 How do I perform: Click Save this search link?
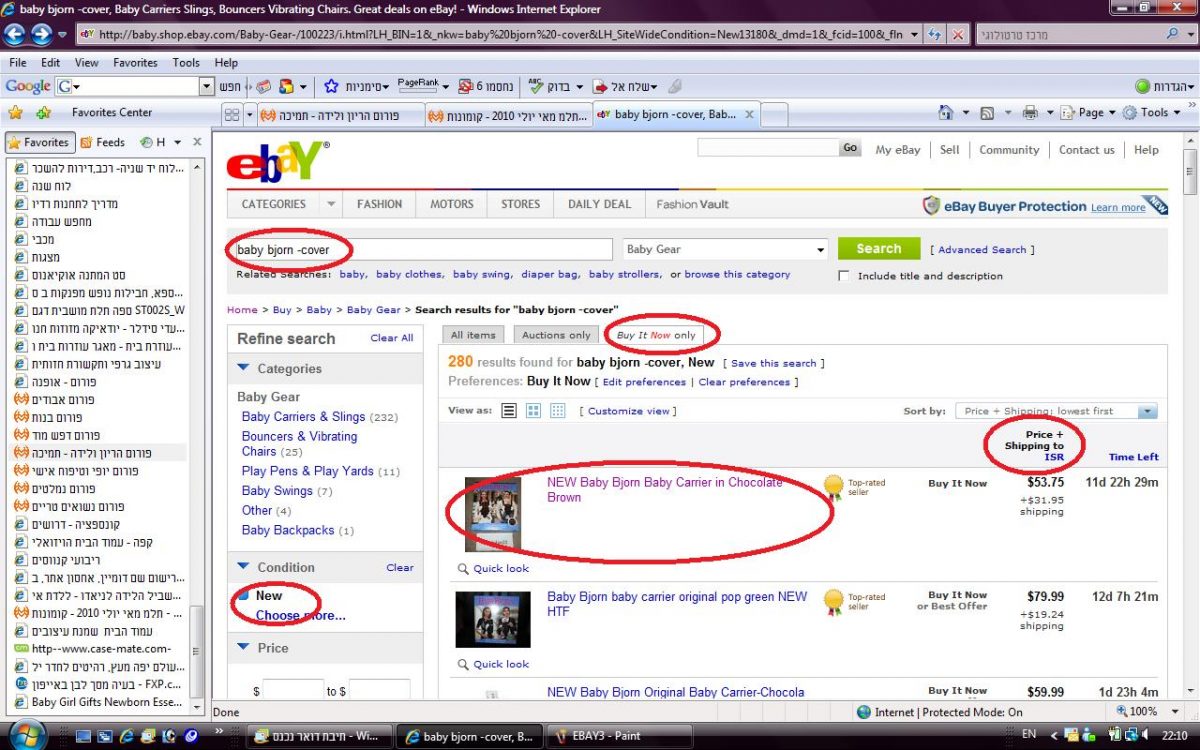773,363
